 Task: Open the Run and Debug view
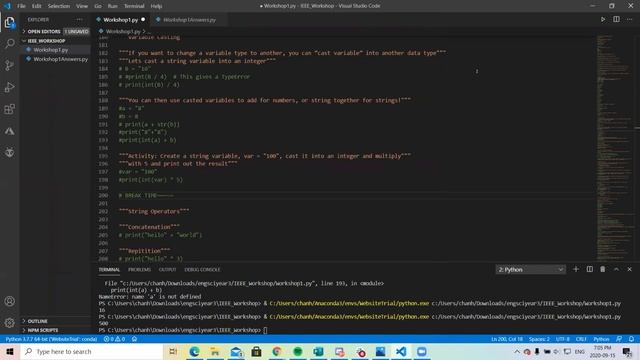click(9, 87)
